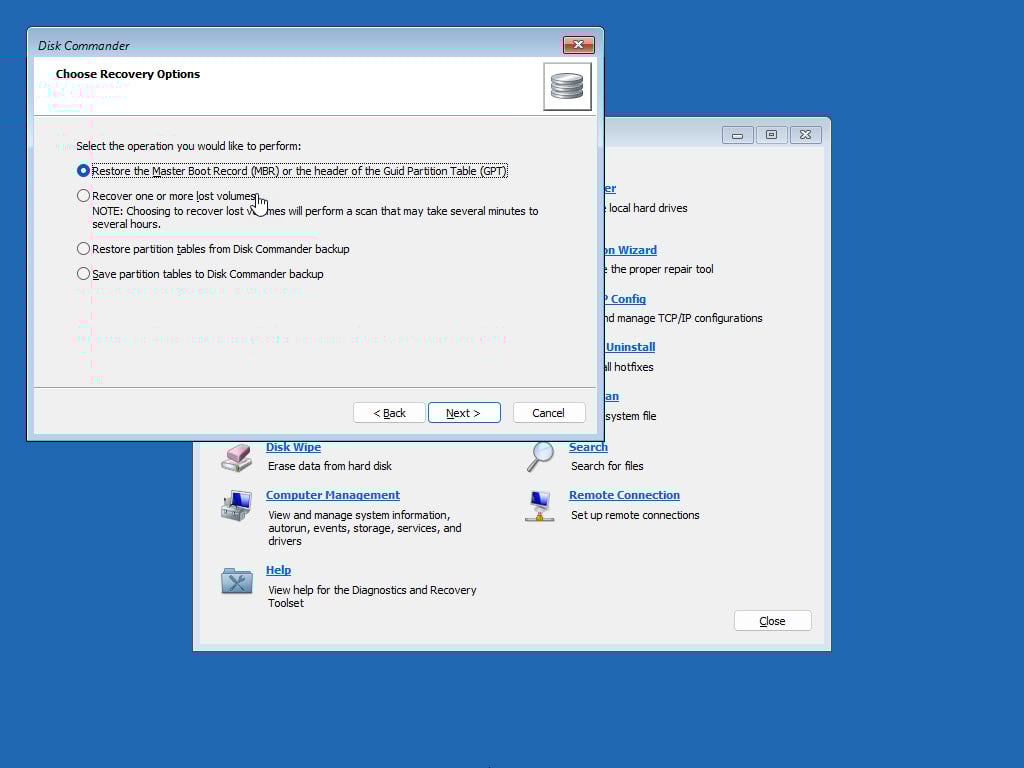This screenshot has width=1024, height=768.
Task: Open the Disk Wipe link
Action: [x=293, y=447]
